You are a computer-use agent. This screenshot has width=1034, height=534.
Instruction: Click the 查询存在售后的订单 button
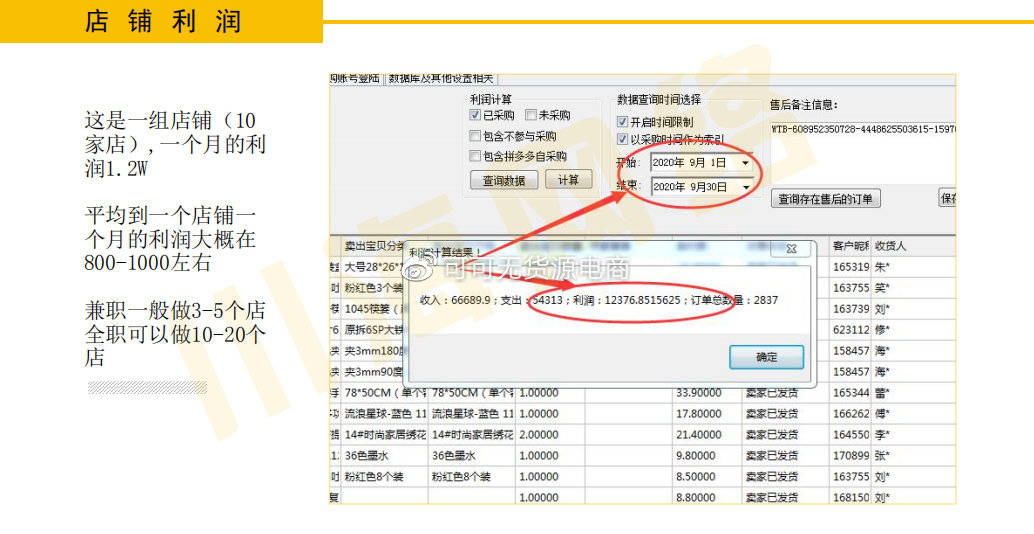pos(826,199)
